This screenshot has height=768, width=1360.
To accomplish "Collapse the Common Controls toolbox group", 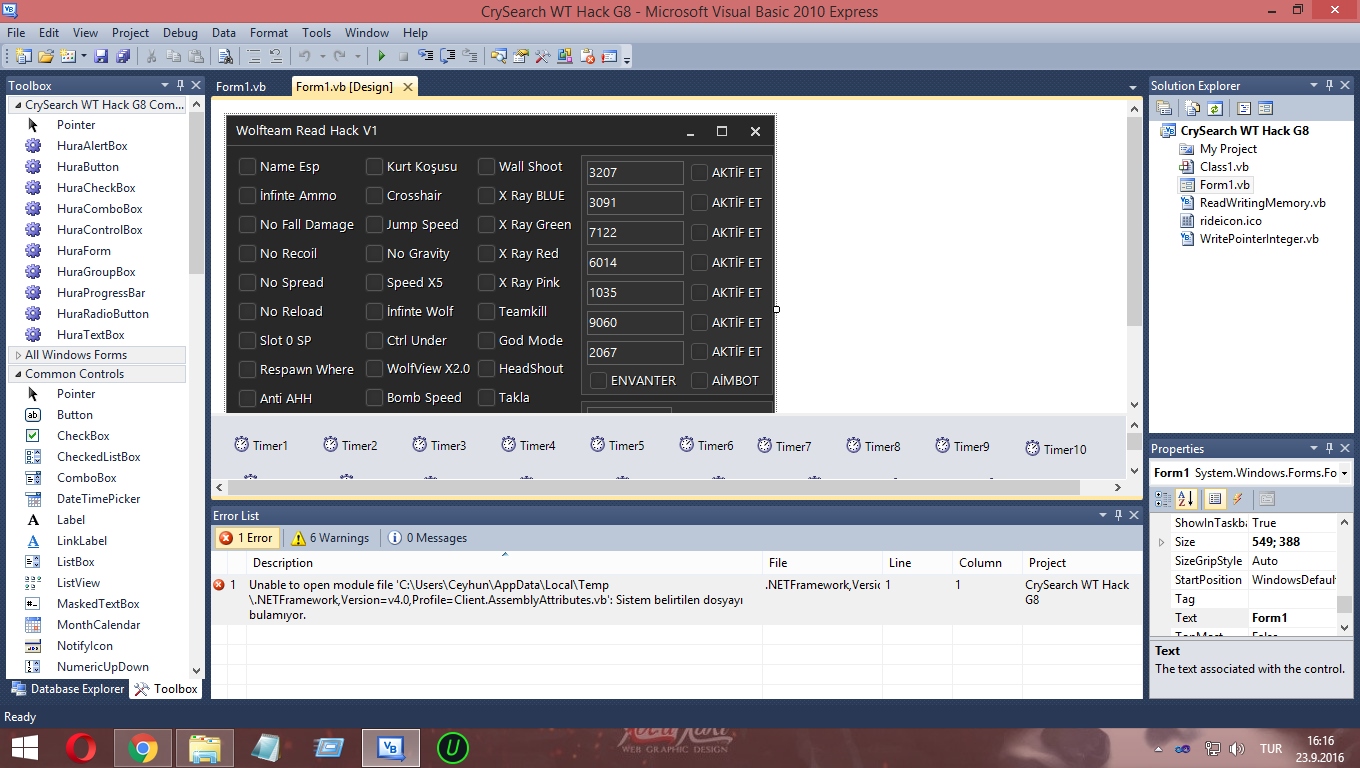I will click(18, 374).
